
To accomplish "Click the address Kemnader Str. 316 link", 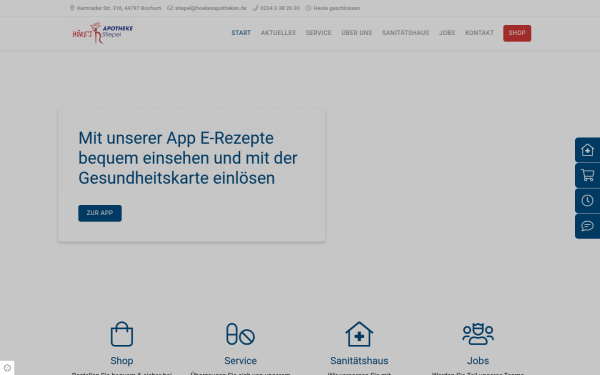I will pos(119,8).
